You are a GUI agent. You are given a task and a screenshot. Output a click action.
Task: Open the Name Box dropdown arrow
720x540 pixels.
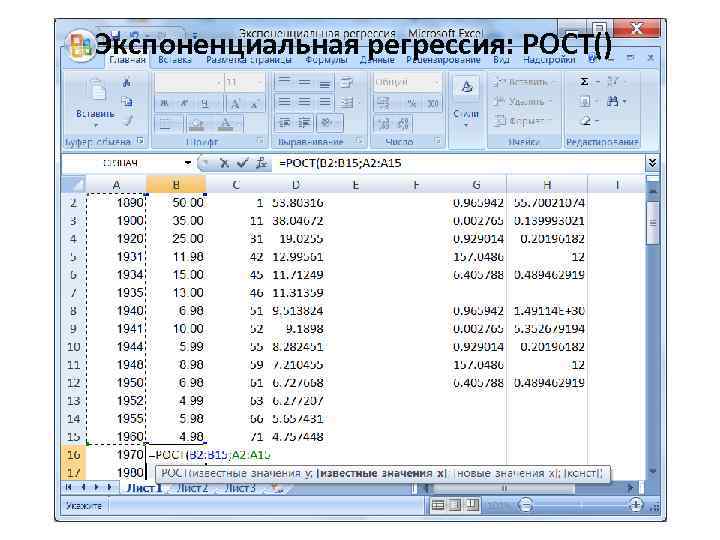(x=188, y=163)
